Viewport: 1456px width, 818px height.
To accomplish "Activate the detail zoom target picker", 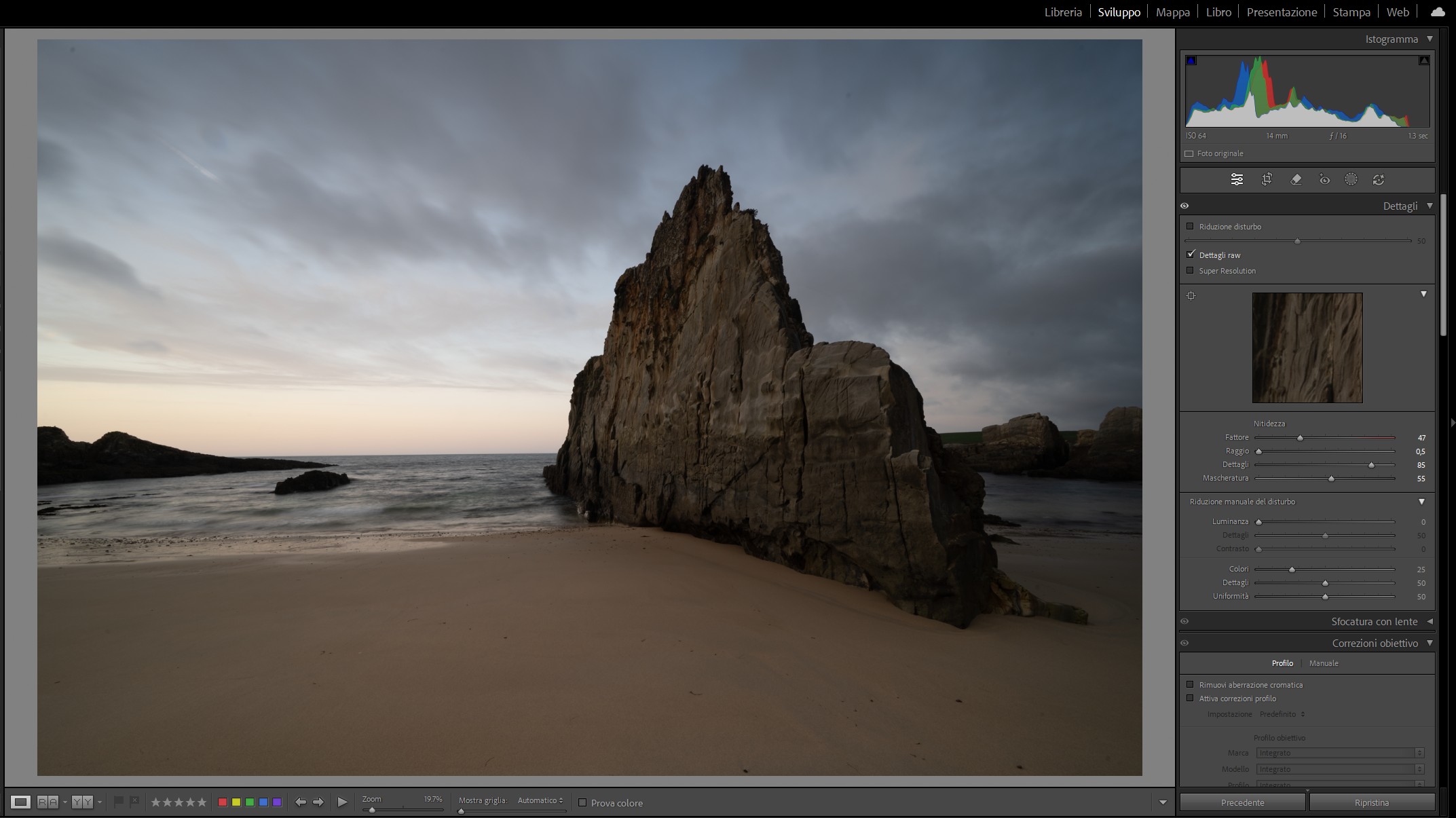I will point(1191,296).
